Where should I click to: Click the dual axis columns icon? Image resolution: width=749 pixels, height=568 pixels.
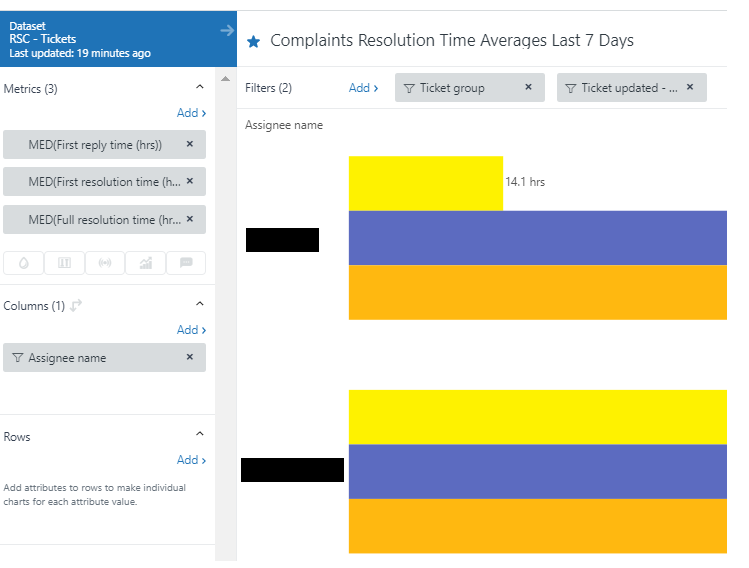point(65,263)
